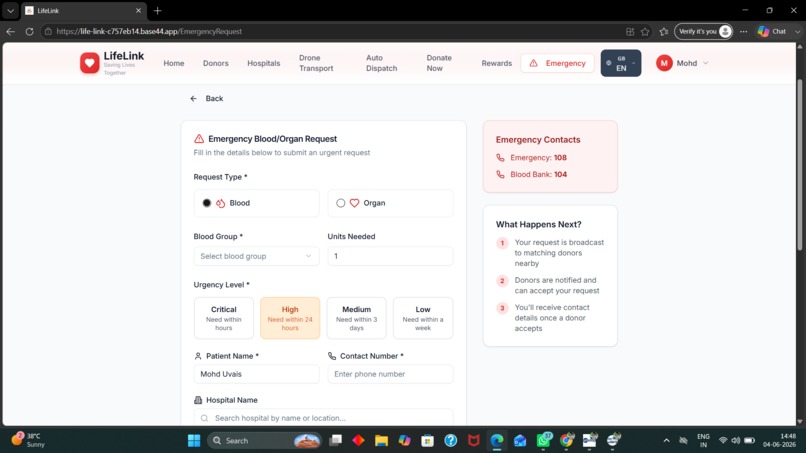Select the LifeLink browser tab
This screenshot has height=453, width=806.
[84, 10]
